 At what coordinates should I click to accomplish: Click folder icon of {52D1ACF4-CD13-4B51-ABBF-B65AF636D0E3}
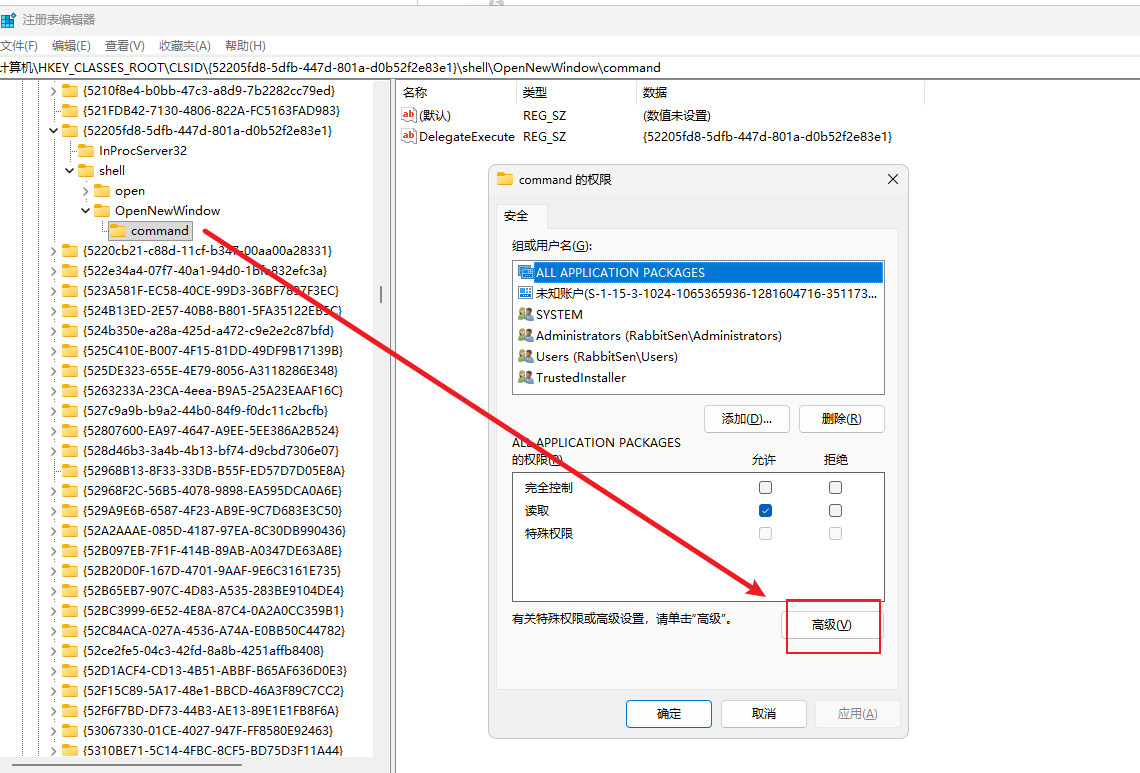coord(70,670)
